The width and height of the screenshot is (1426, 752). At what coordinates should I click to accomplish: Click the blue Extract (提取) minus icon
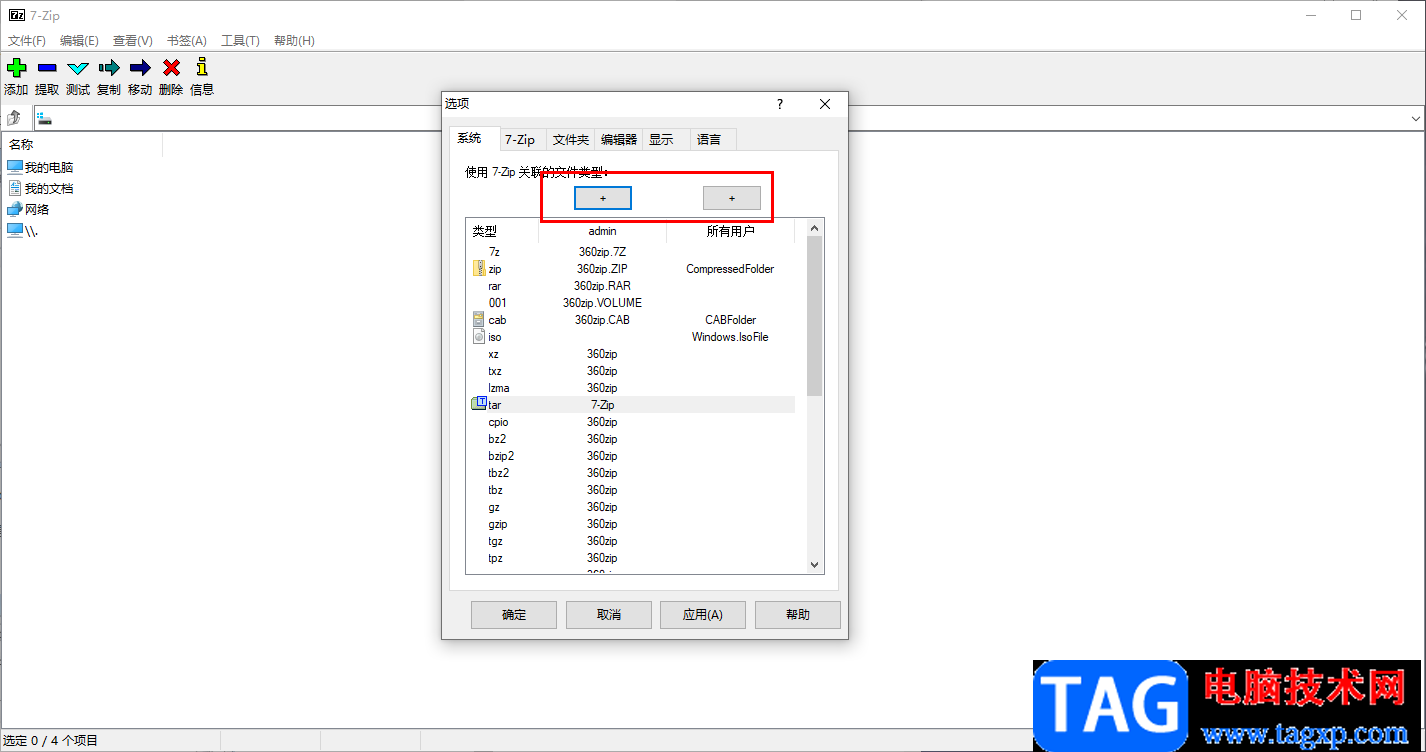point(47,68)
